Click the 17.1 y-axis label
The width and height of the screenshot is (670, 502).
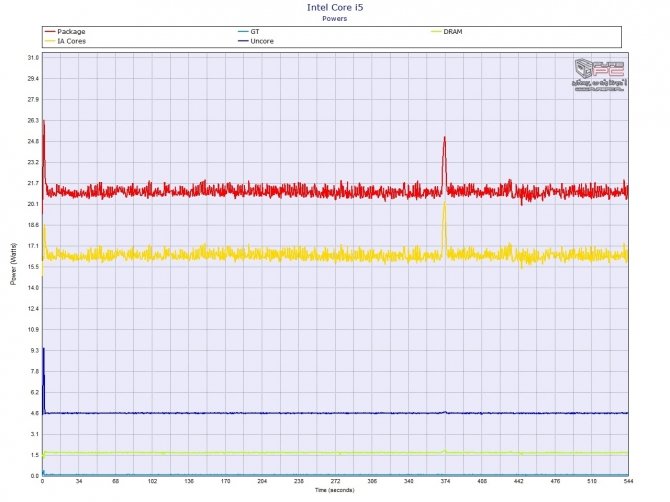33,246
